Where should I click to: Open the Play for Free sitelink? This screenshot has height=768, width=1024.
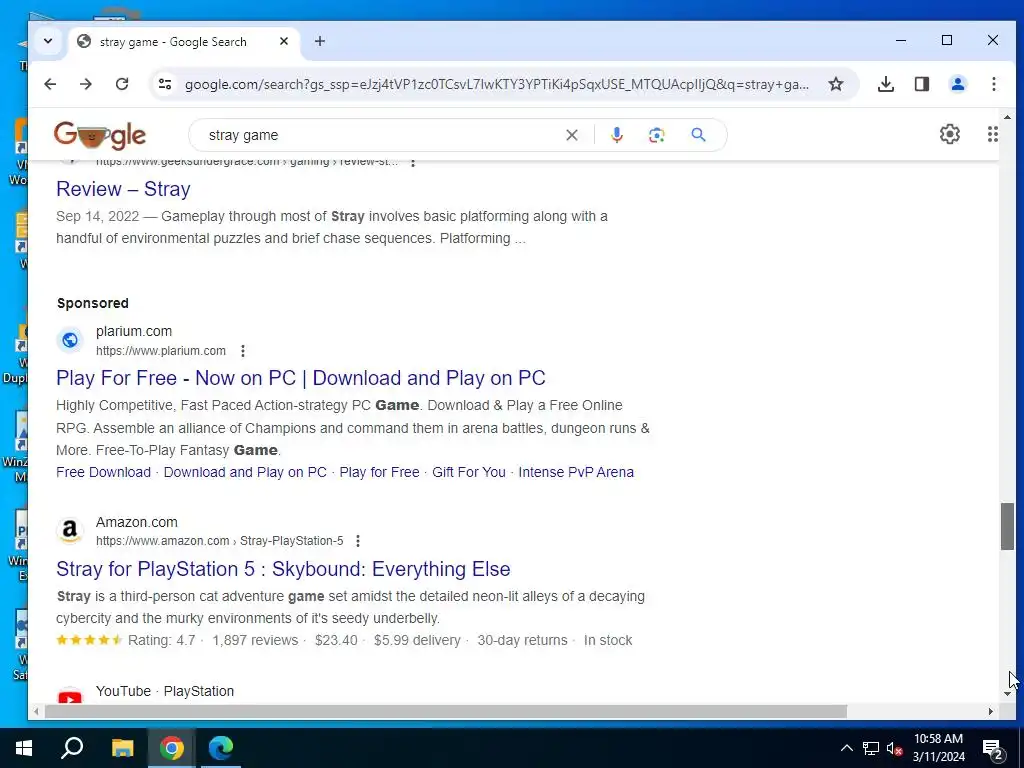(x=379, y=472)
